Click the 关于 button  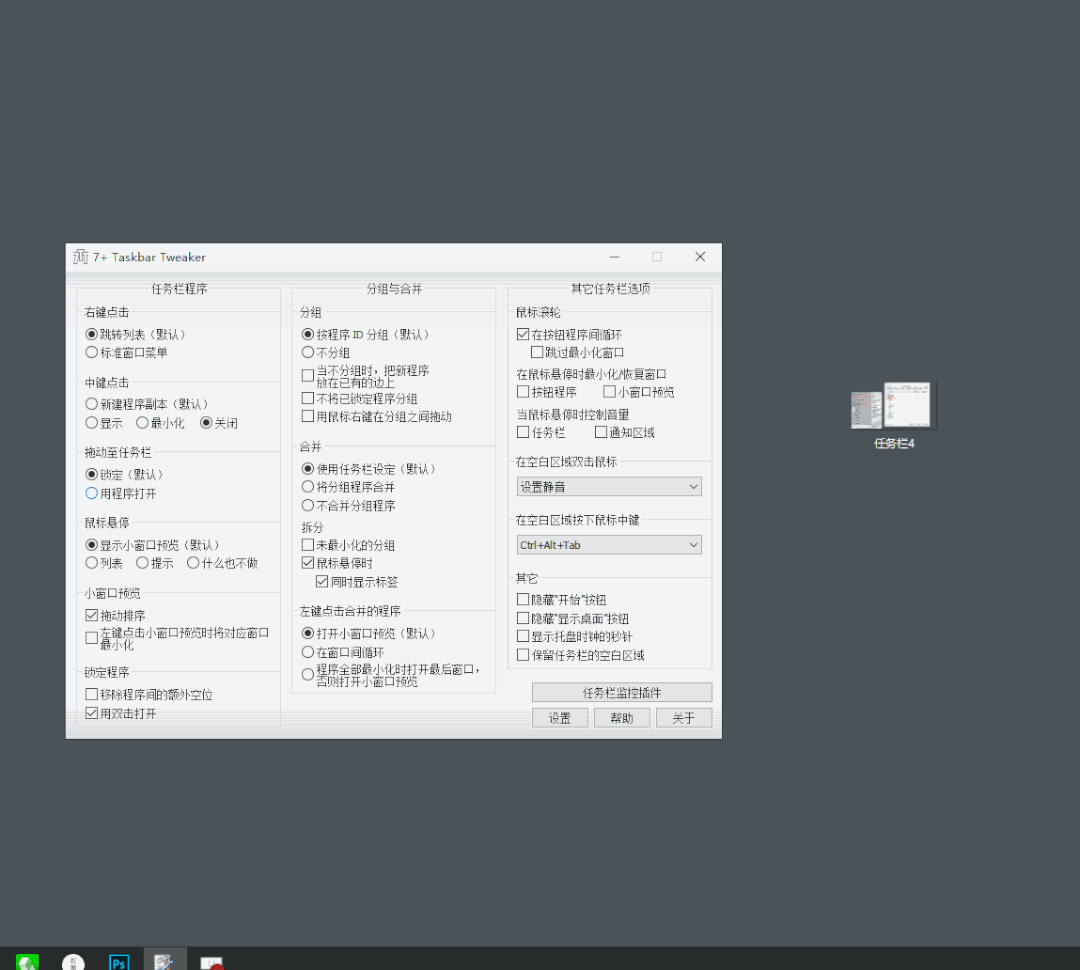(x=683, y=718)
